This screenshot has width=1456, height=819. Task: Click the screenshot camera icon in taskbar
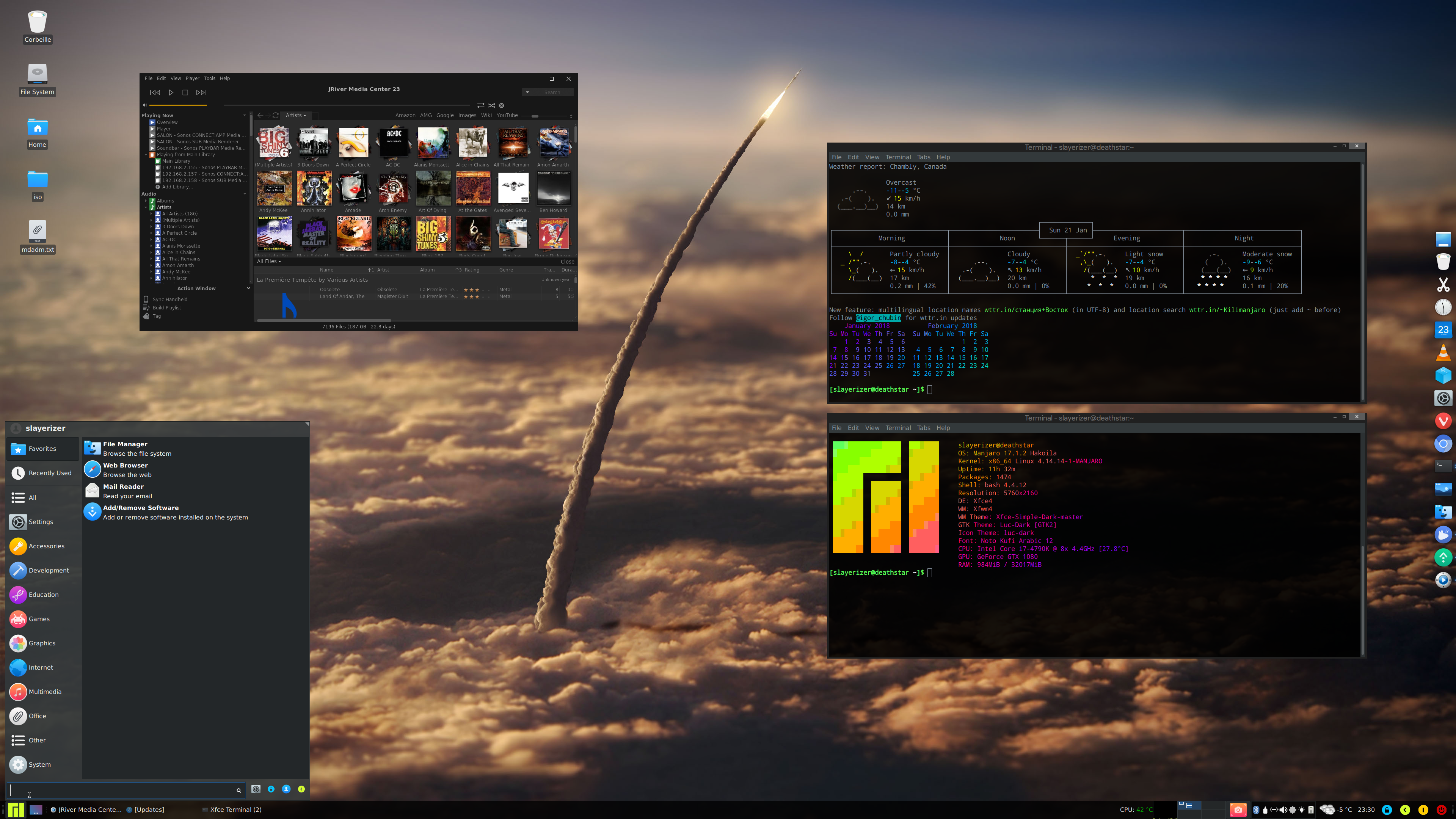coord(1238,810)
